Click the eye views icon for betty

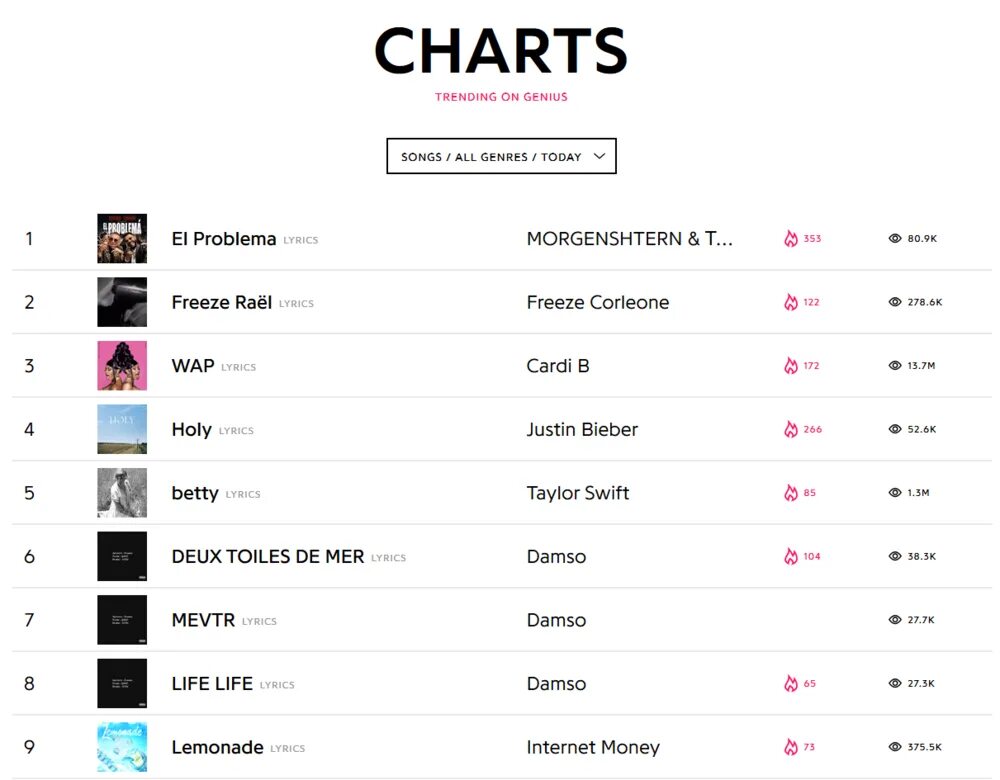[895, 493]
